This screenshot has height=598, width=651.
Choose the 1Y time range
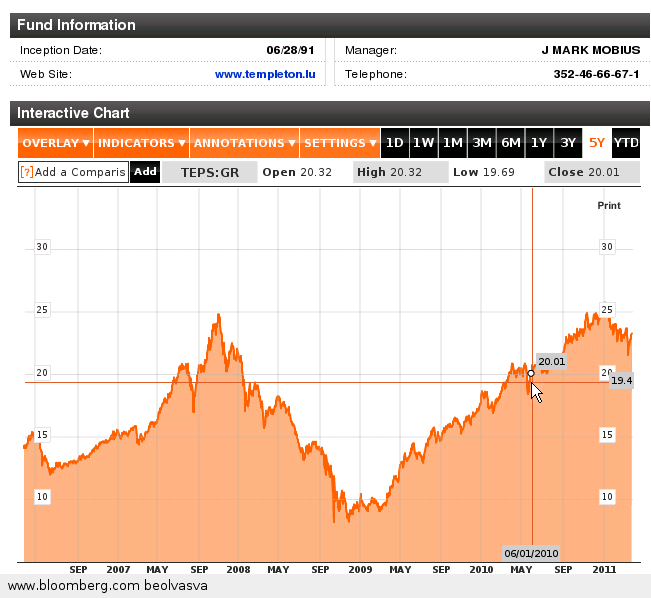[x=540, y=143]
